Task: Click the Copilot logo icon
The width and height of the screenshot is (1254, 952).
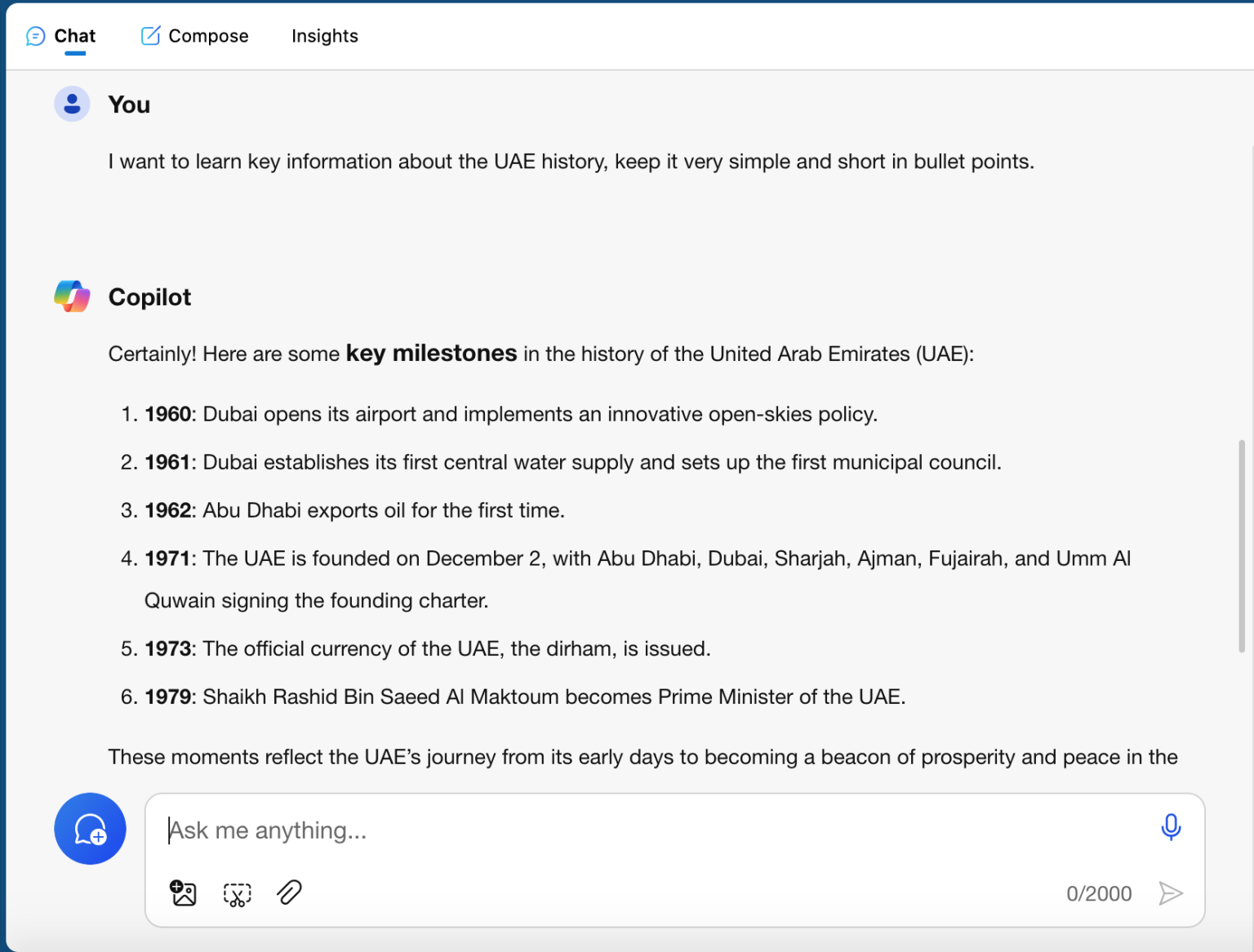Action: point(72,296)
